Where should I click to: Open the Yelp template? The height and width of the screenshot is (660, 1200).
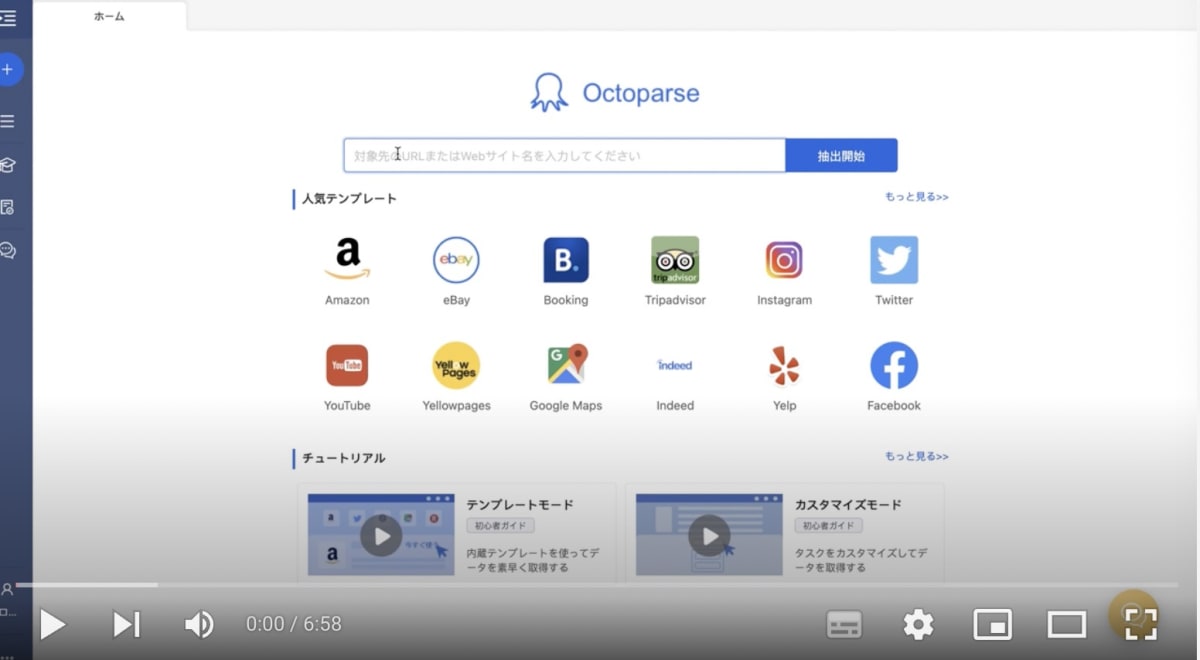coord(784,365)
